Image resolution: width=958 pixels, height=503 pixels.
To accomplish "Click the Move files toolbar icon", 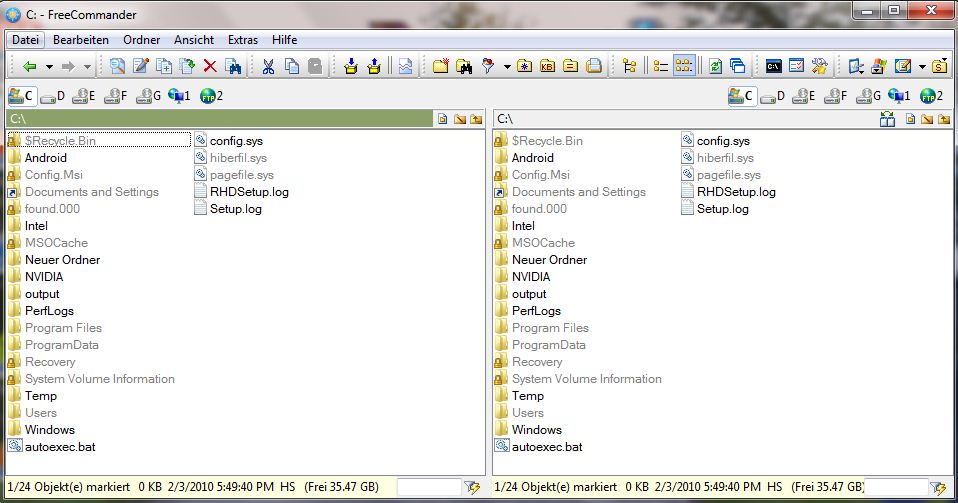I will click(x=187, y=66).
